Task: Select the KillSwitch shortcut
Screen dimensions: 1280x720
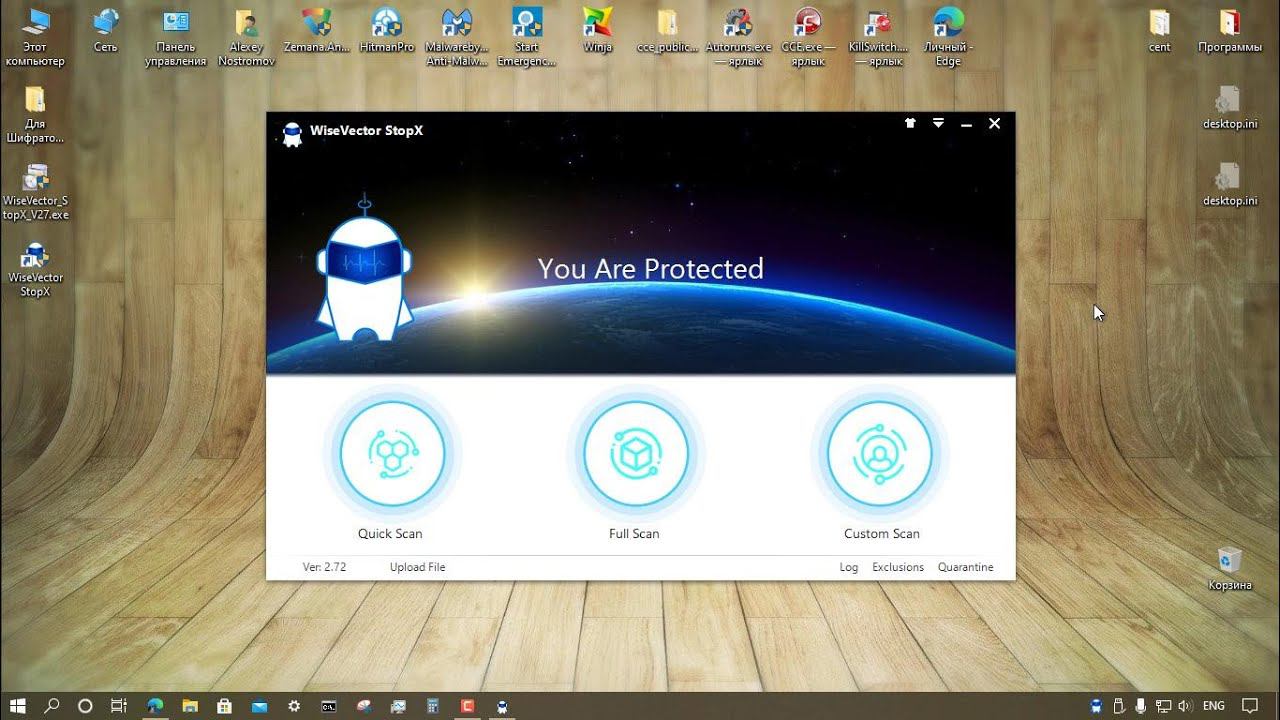Action: 879,38
